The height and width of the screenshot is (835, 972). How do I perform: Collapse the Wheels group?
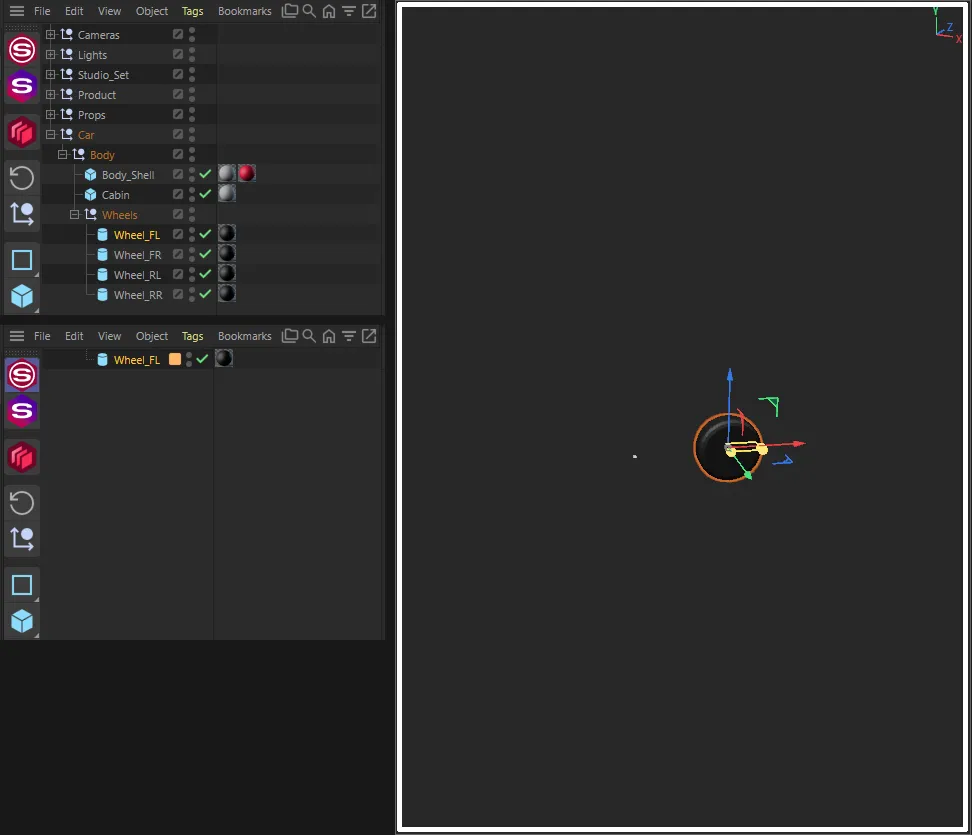pyautogui.click(x=74, y=214)
